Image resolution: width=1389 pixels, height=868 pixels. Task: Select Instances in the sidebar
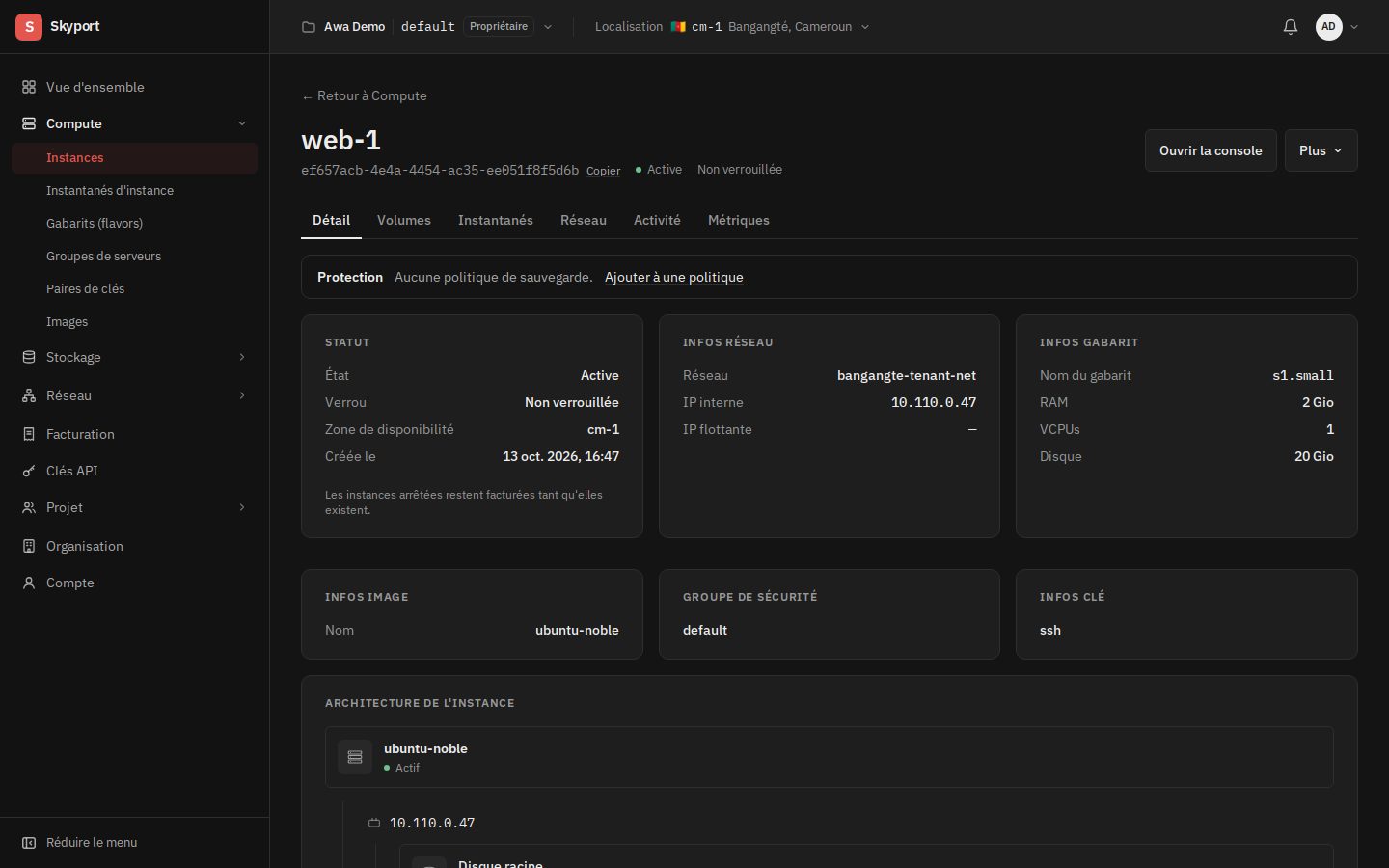click(x=134, y=158)
